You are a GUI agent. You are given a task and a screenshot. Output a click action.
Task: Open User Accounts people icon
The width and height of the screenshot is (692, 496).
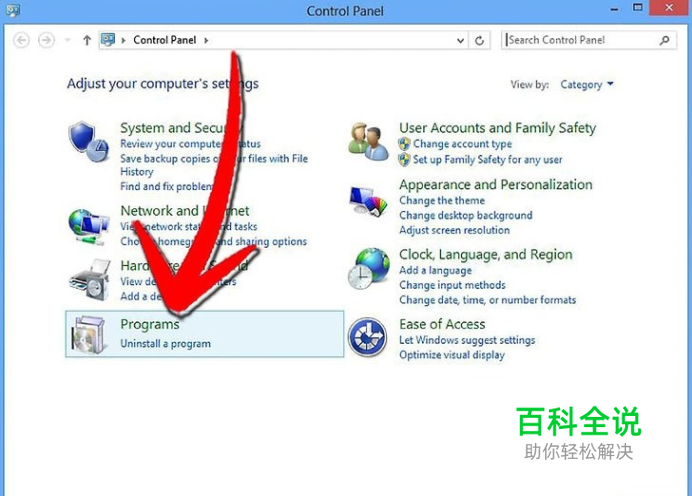(368, 142)
